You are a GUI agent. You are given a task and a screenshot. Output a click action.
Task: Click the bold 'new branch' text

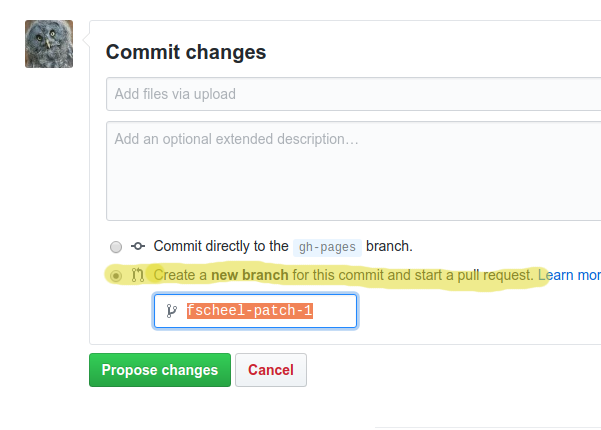(250, 275)
